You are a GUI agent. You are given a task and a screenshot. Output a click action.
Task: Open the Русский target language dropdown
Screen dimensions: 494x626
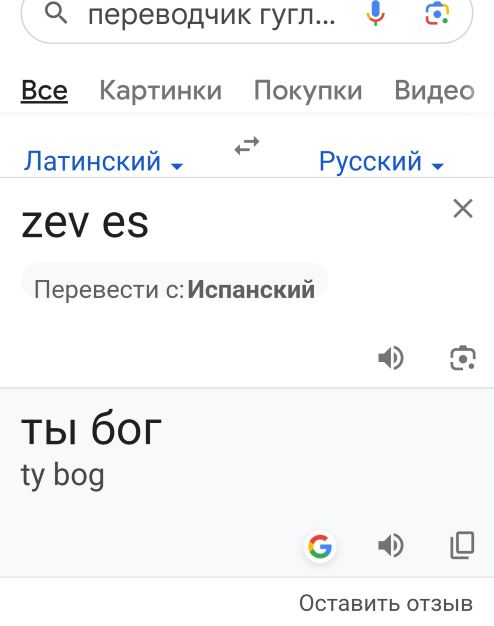coord(381,161)
